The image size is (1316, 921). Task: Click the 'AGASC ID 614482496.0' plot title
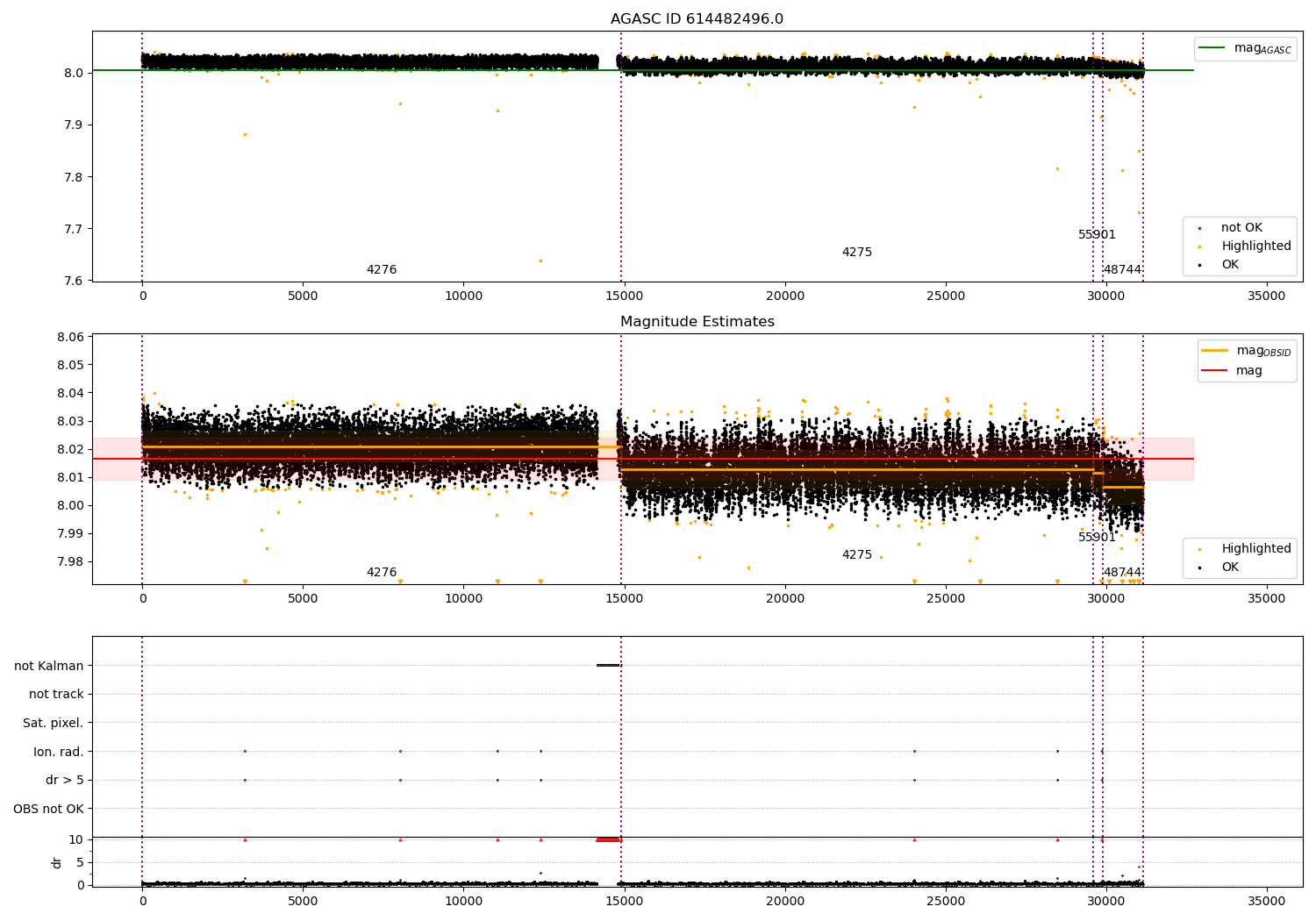[697, 19]
